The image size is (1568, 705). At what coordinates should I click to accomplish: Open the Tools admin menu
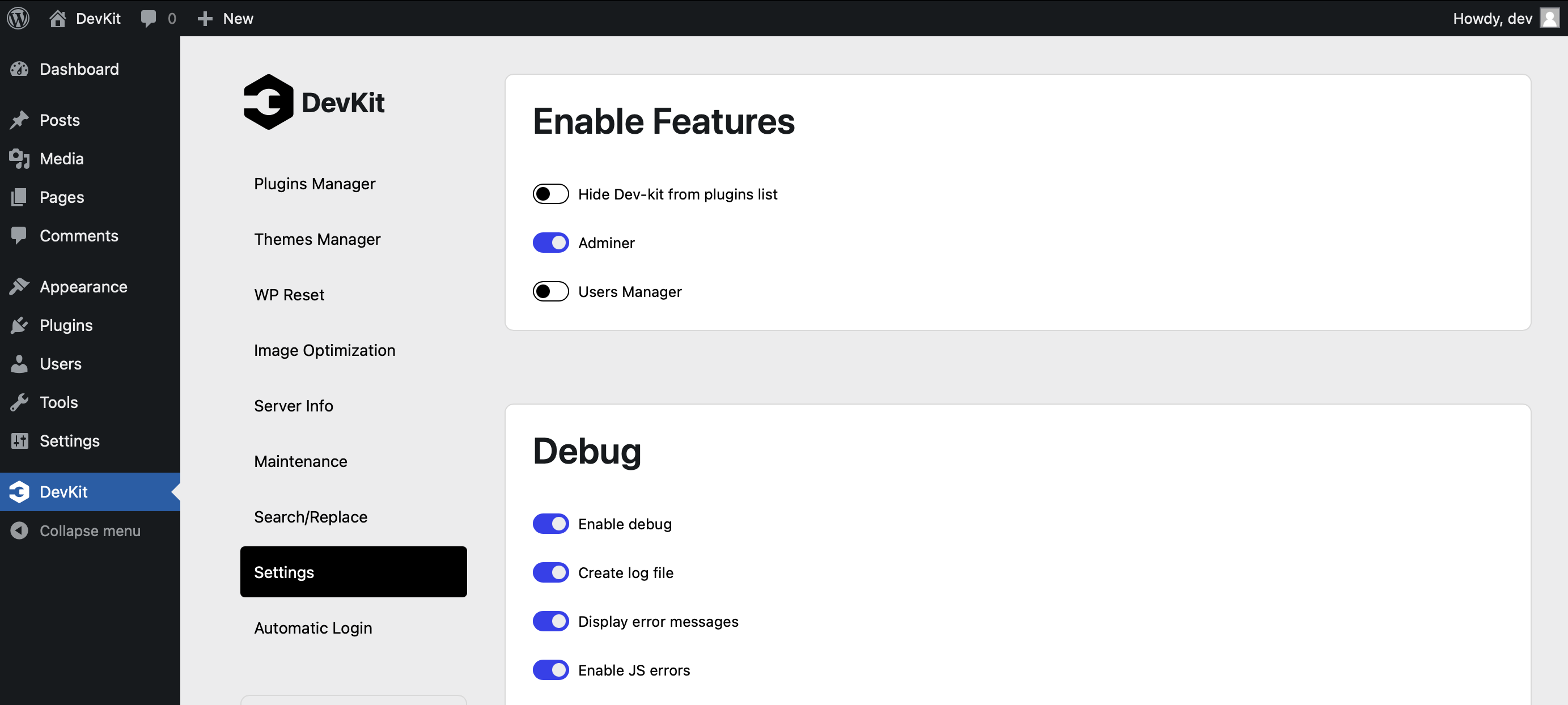click(x=58, y=402)
